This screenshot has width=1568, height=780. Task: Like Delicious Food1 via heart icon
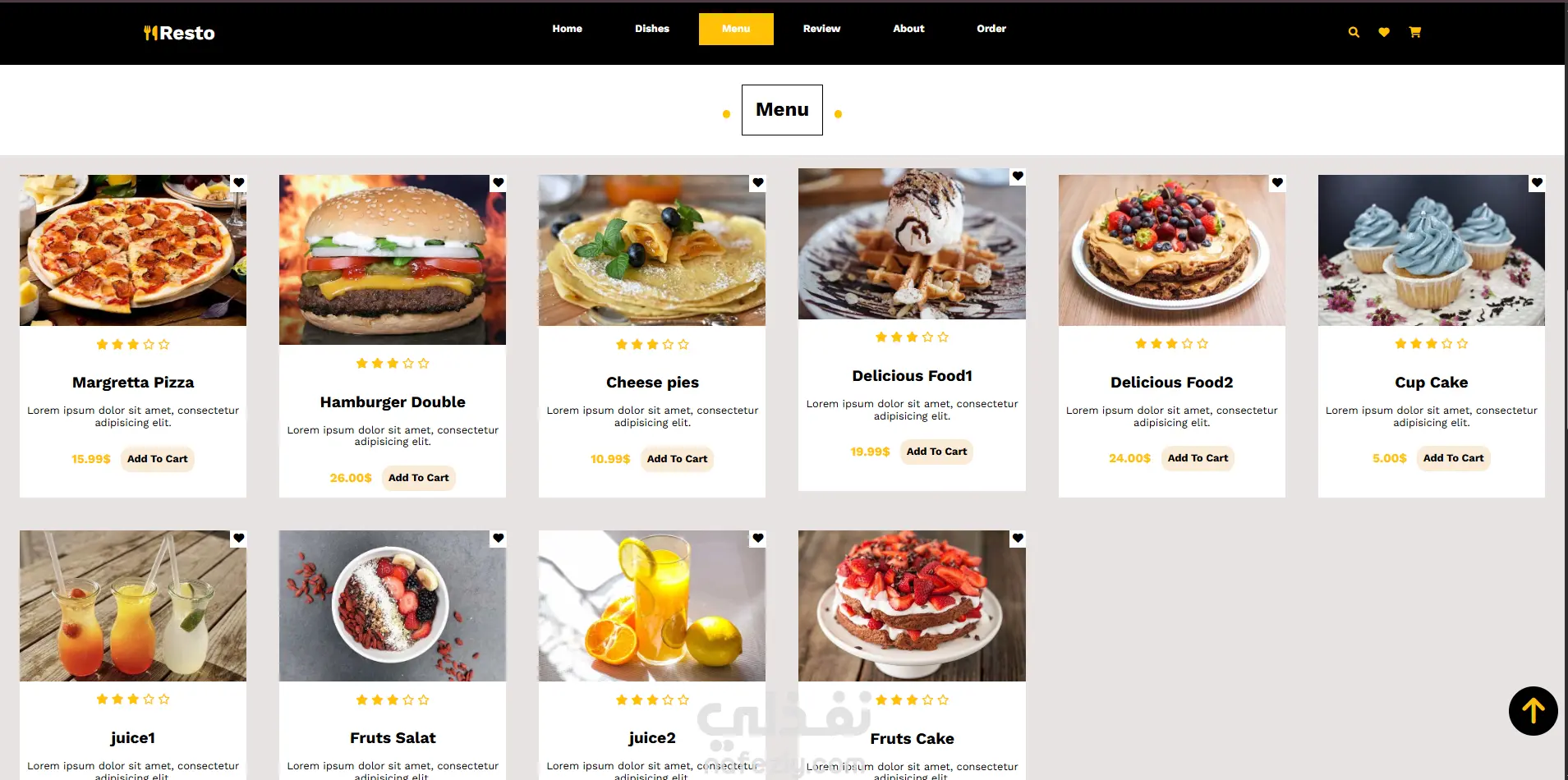point(1018,176)
